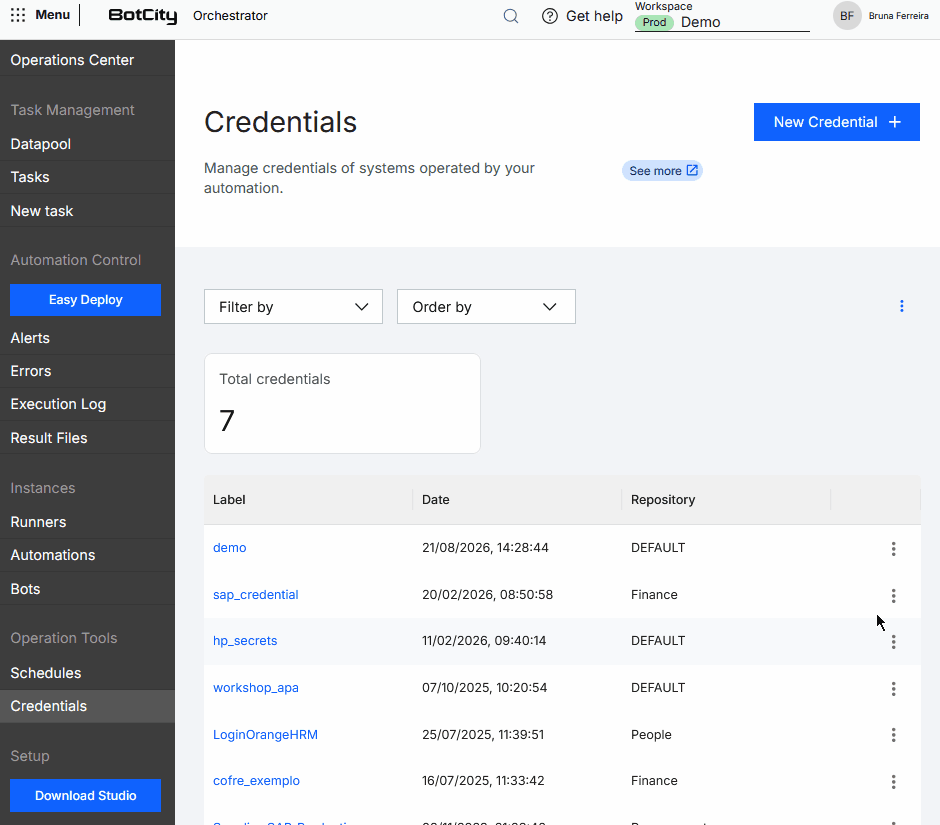Viewport: 940px width, 825px height.
Task: Open the actions menu for workshop_apa row
Action: [893, 689]
